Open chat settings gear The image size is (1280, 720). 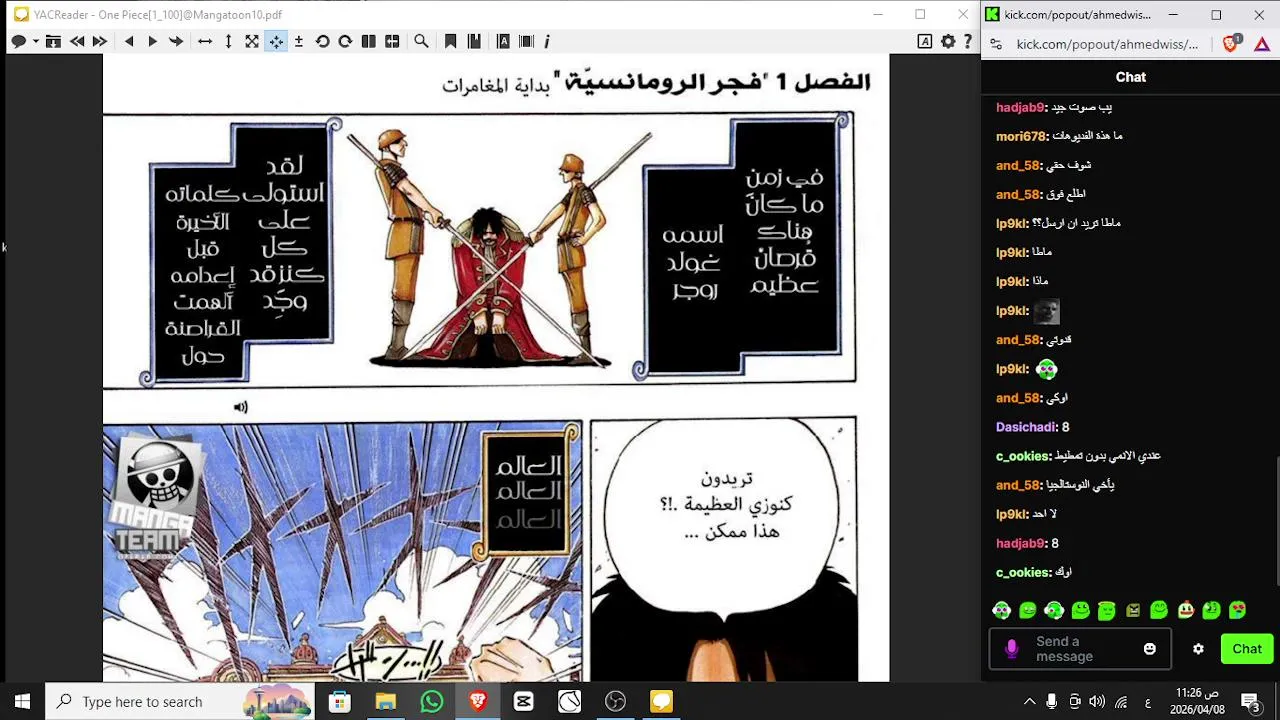pos(1198,649)
